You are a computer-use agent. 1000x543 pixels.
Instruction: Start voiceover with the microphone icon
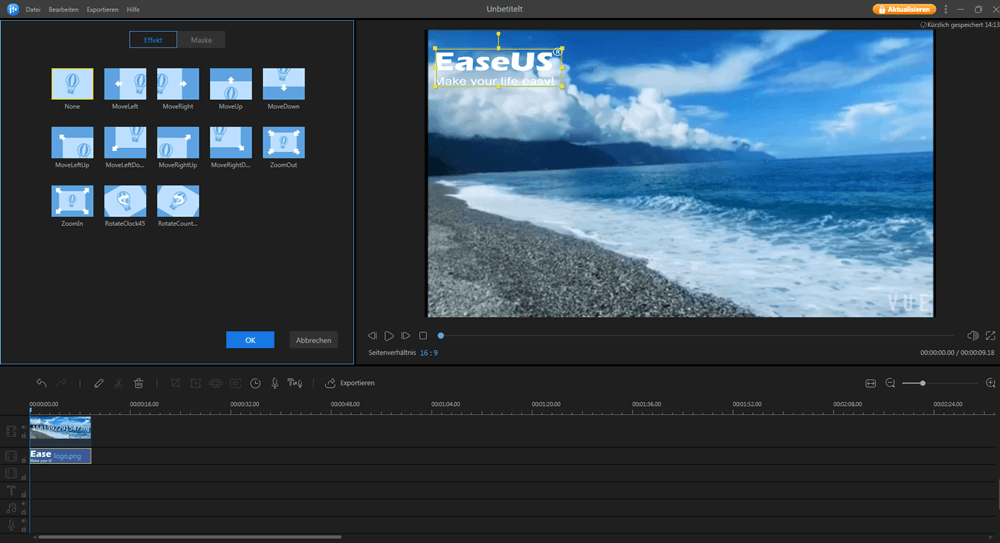[275, 383]
